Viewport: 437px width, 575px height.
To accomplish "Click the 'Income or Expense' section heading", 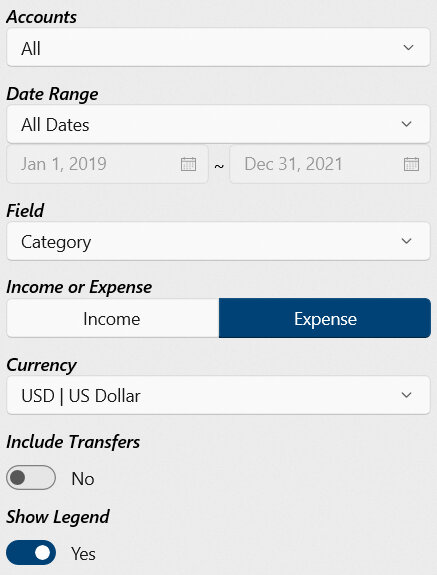I will click(79, 287).
